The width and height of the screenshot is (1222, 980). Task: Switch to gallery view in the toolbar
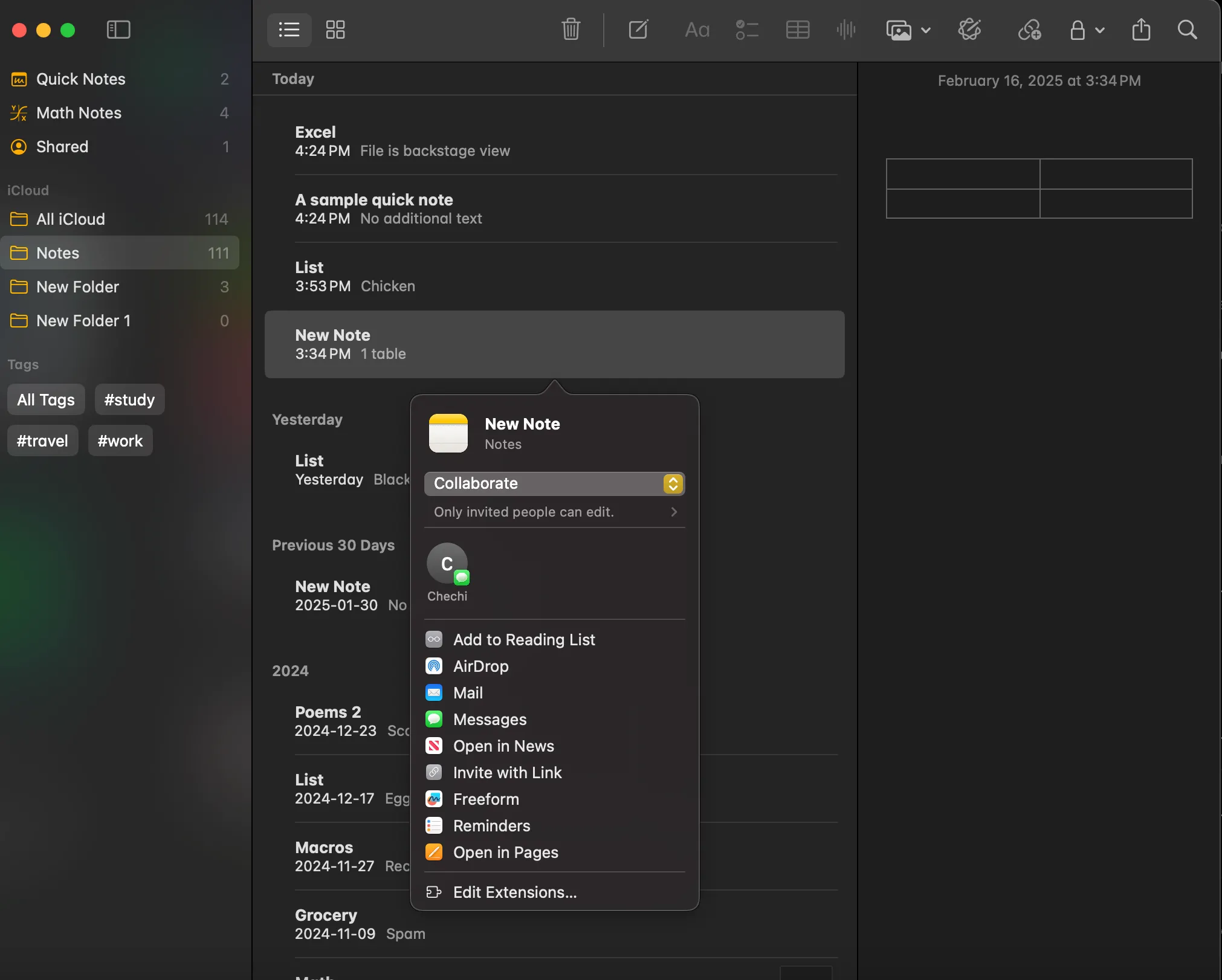click(335, 30)
